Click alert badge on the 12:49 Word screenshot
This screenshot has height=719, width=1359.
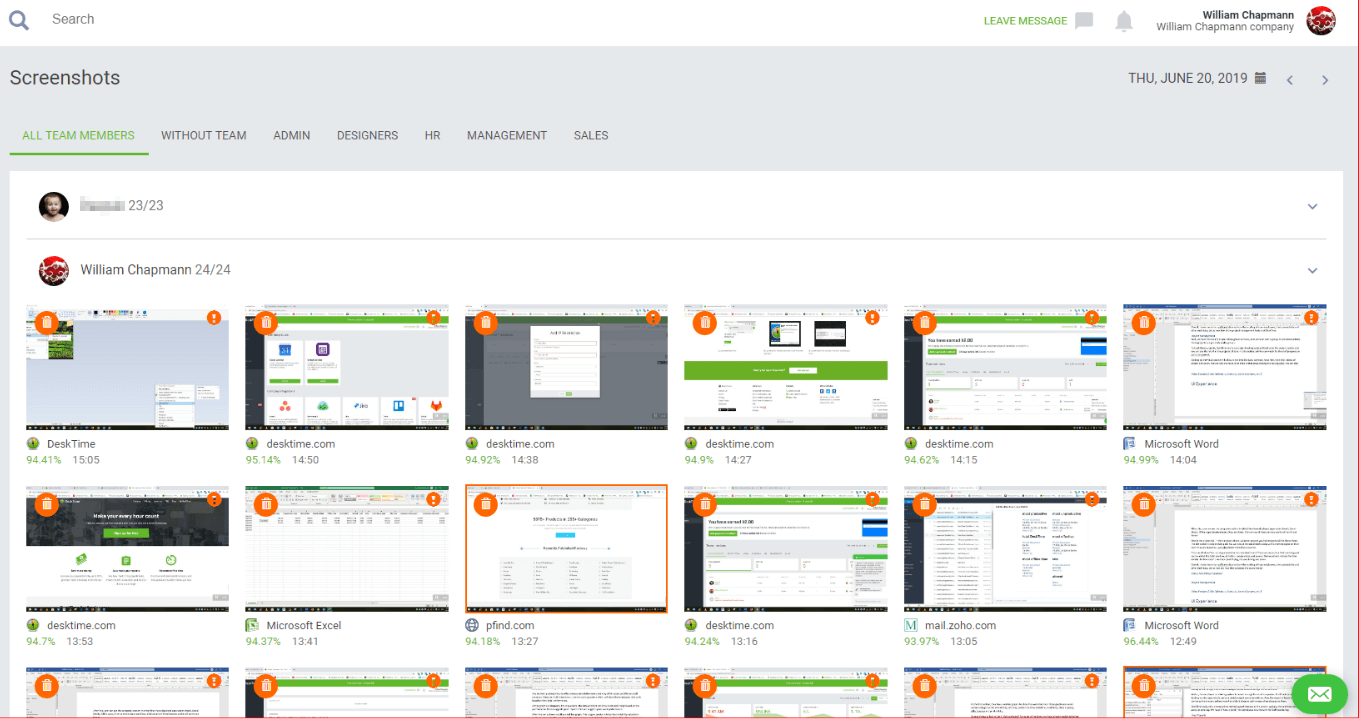[1311, 499]
